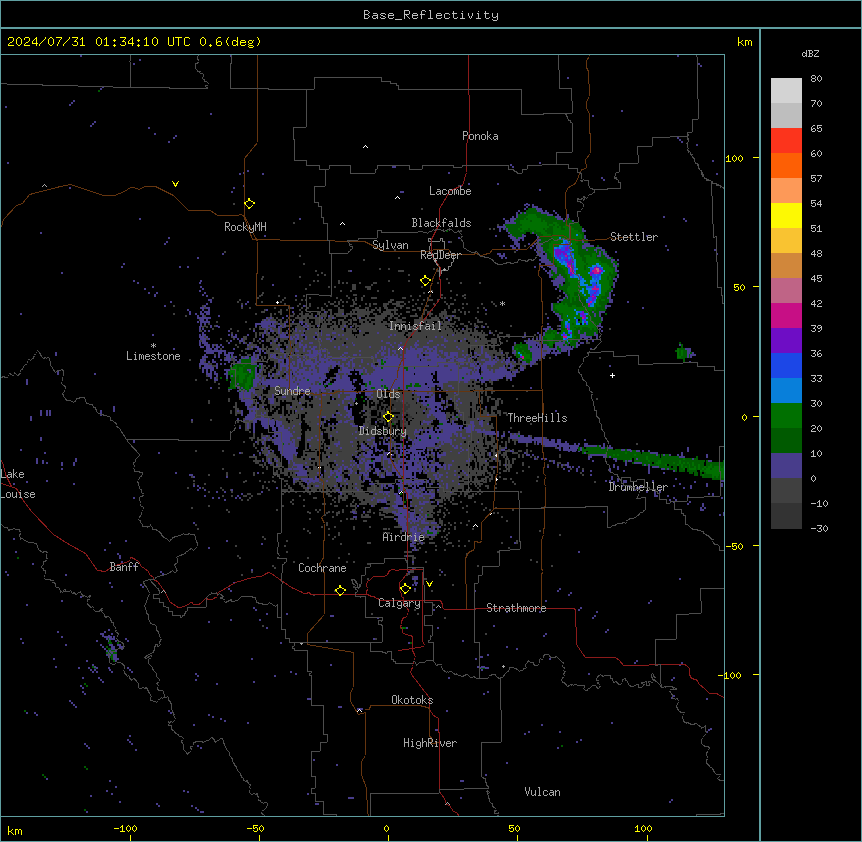Click the Olds city label
The width and height of the screenshot is (862, 842).
pyautogui.click(x=388, y=394)
